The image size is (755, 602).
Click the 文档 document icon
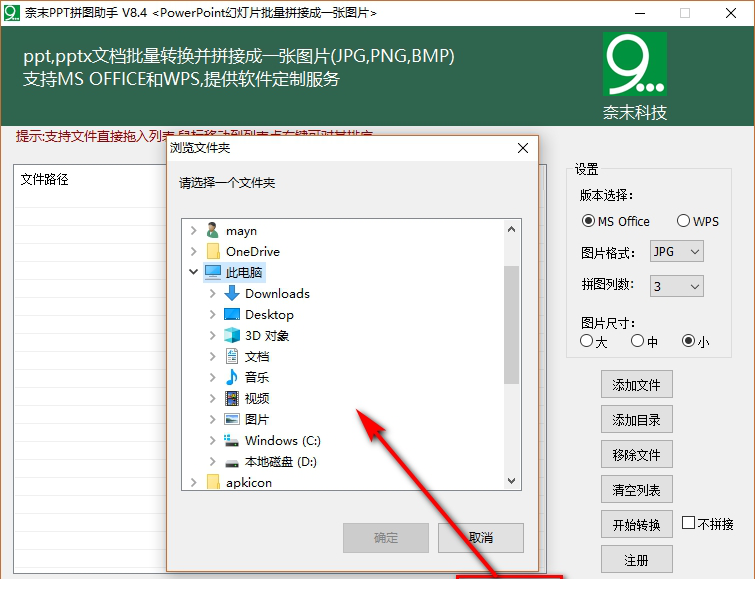pos(232,356)
